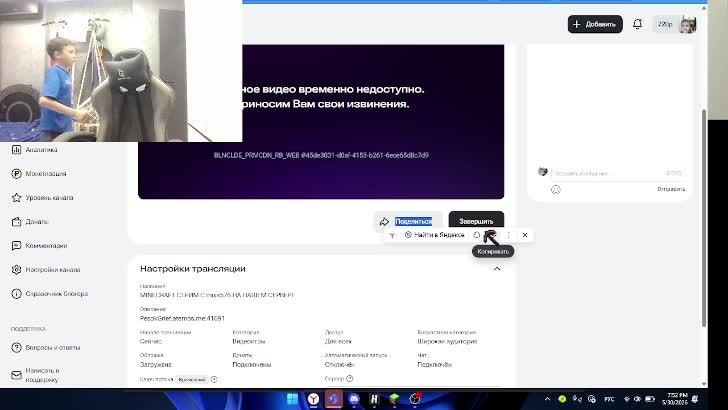This screenshot has height=410, width=728.
Task: Click the РУС language indicator
Action: pos(609,399)
